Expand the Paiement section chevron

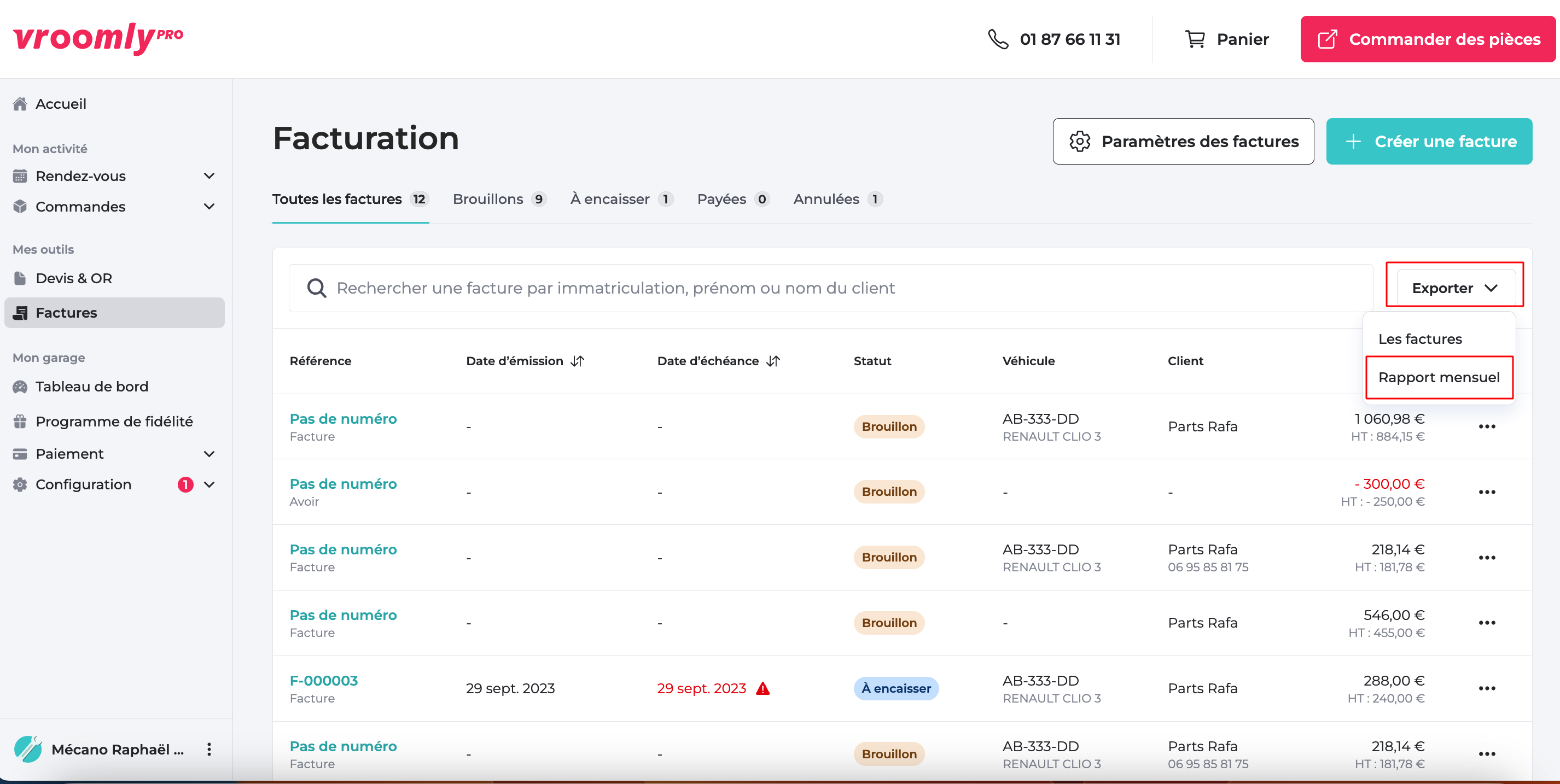pos(209,453)
